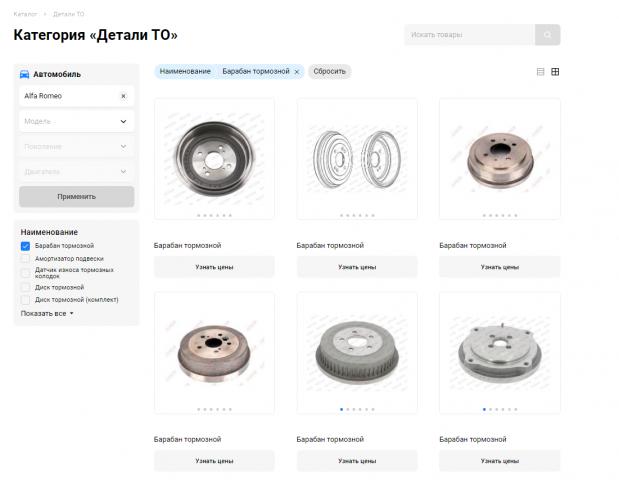Switch to grid view layout icon

(555, 72)
